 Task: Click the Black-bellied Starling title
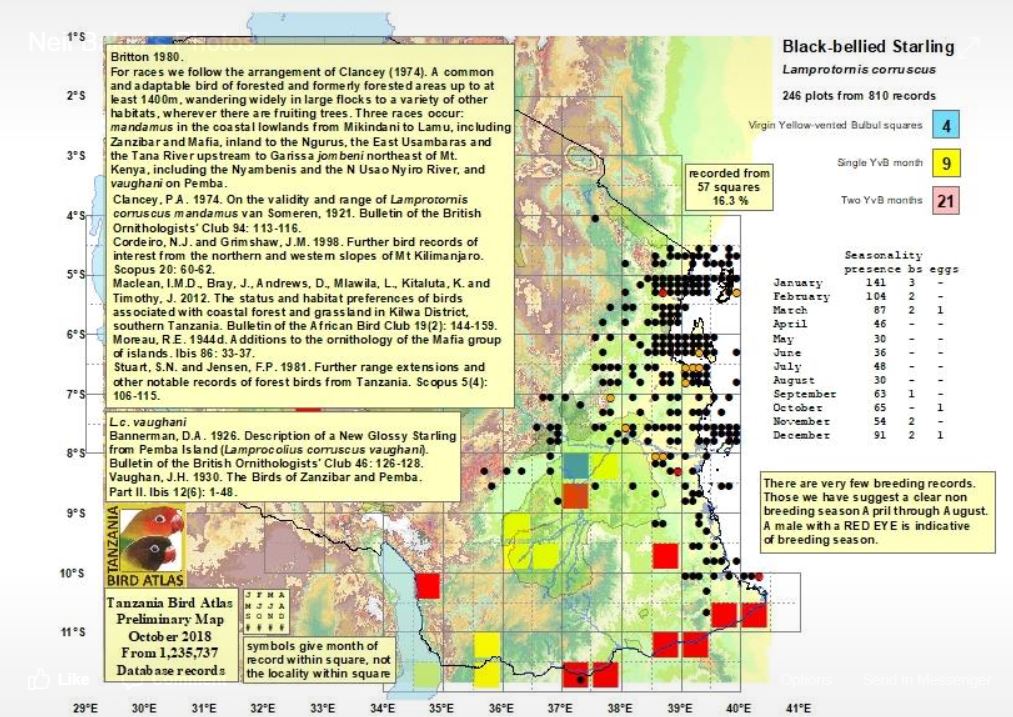click(x=867, y=47)
